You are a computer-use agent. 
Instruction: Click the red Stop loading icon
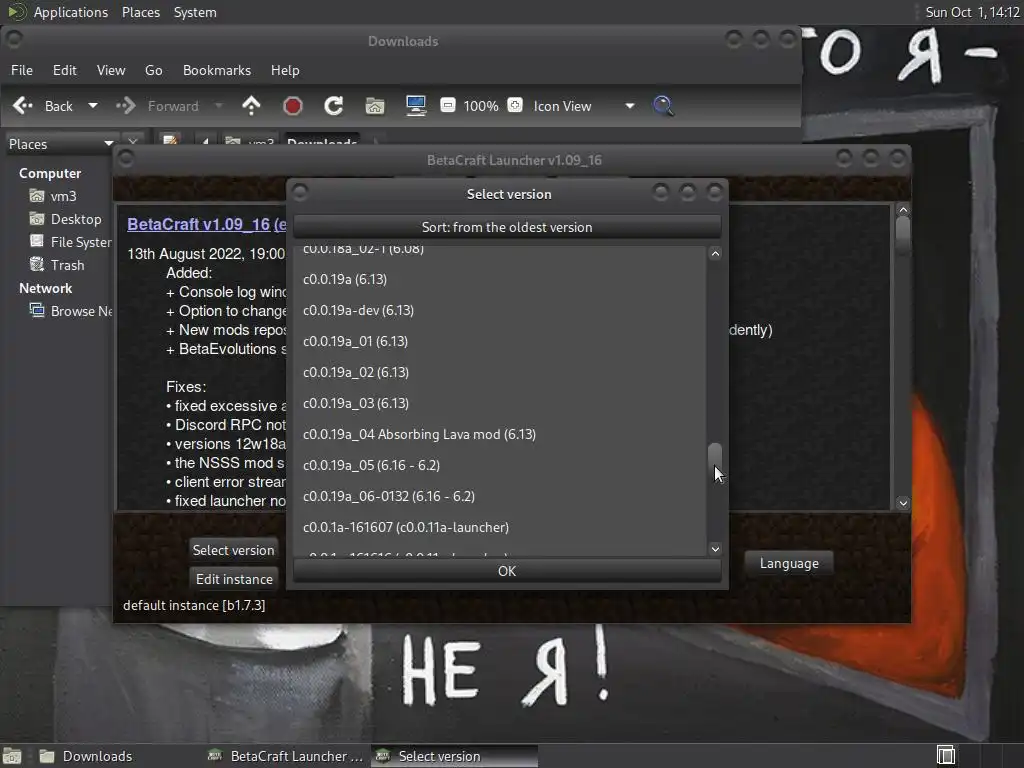(x=293, y=106)
